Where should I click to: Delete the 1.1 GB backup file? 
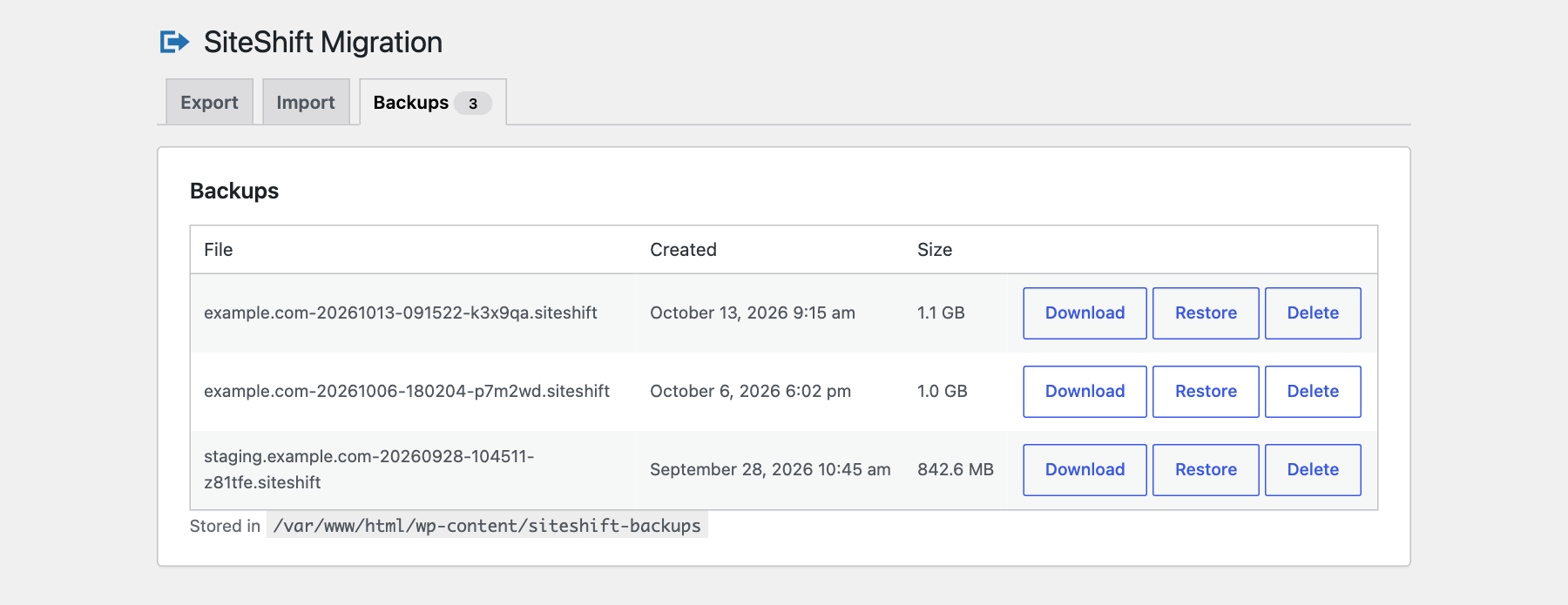point(1313,313)
